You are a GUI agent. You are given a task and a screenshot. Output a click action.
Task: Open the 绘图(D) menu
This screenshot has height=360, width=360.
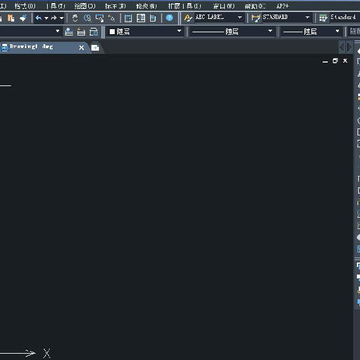tap(85, 6)
